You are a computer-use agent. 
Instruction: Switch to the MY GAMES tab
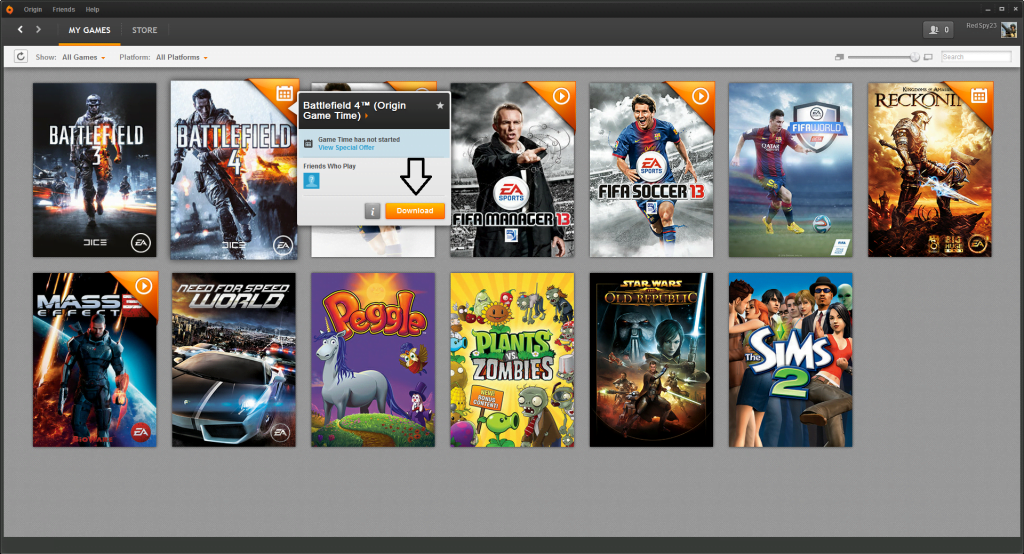89,30
